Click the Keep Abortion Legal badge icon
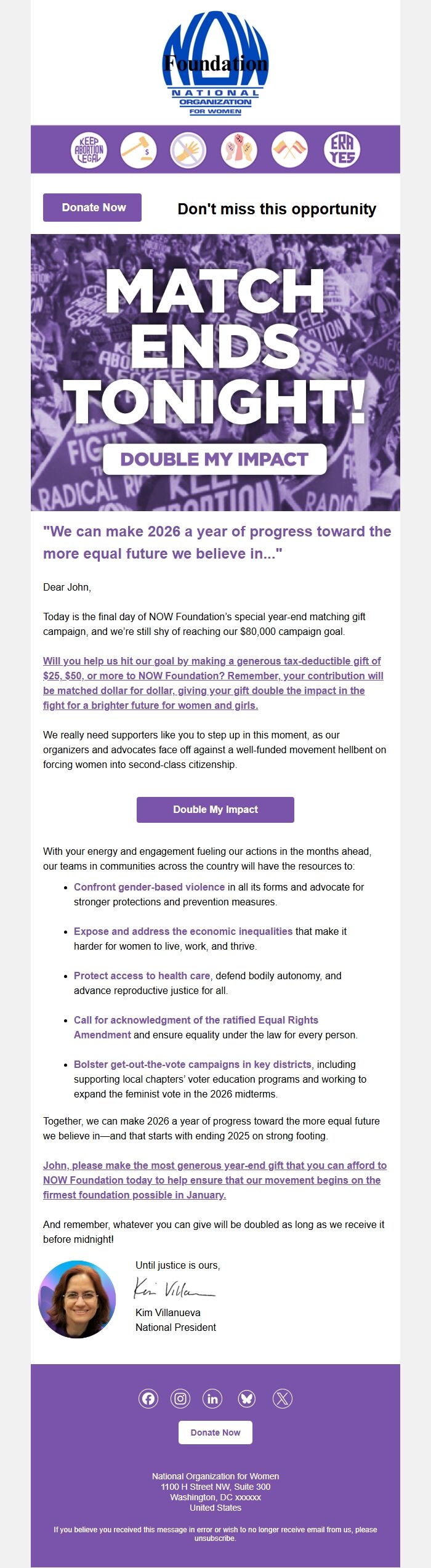Image resolution: width=431 pixels, height=1568 pixels. pos(88,148)
